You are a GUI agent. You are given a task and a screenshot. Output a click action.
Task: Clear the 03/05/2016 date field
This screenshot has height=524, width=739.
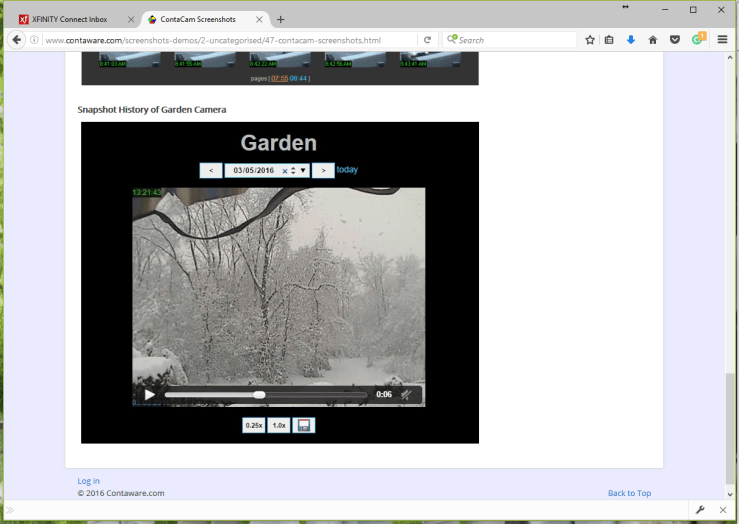pos(285,171)
